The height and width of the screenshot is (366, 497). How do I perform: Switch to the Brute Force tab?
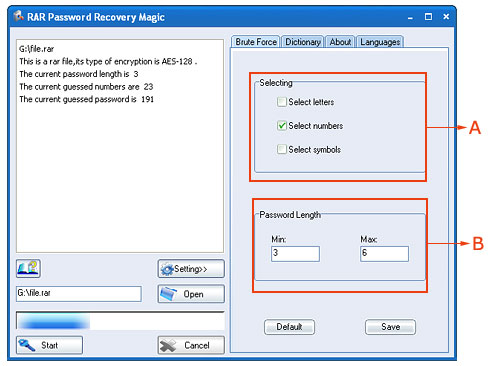pos(256,42)
